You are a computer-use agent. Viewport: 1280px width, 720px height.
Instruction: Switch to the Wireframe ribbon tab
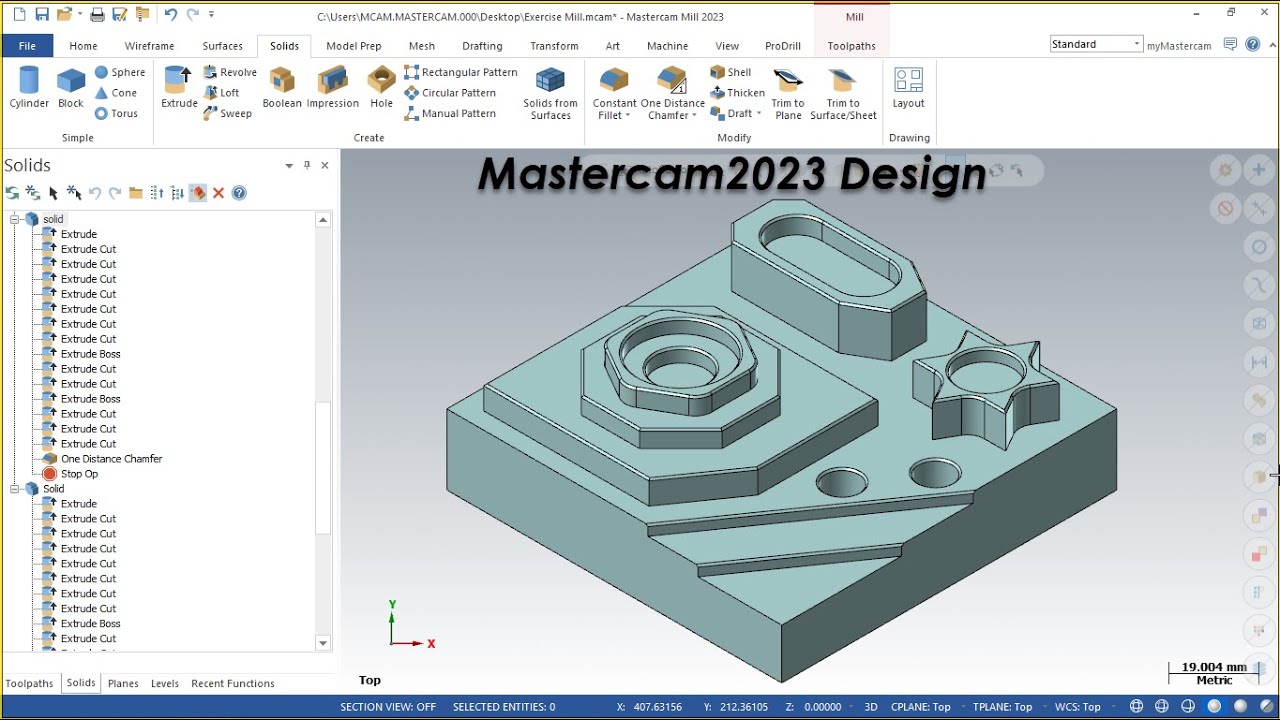tap(149, 46)
